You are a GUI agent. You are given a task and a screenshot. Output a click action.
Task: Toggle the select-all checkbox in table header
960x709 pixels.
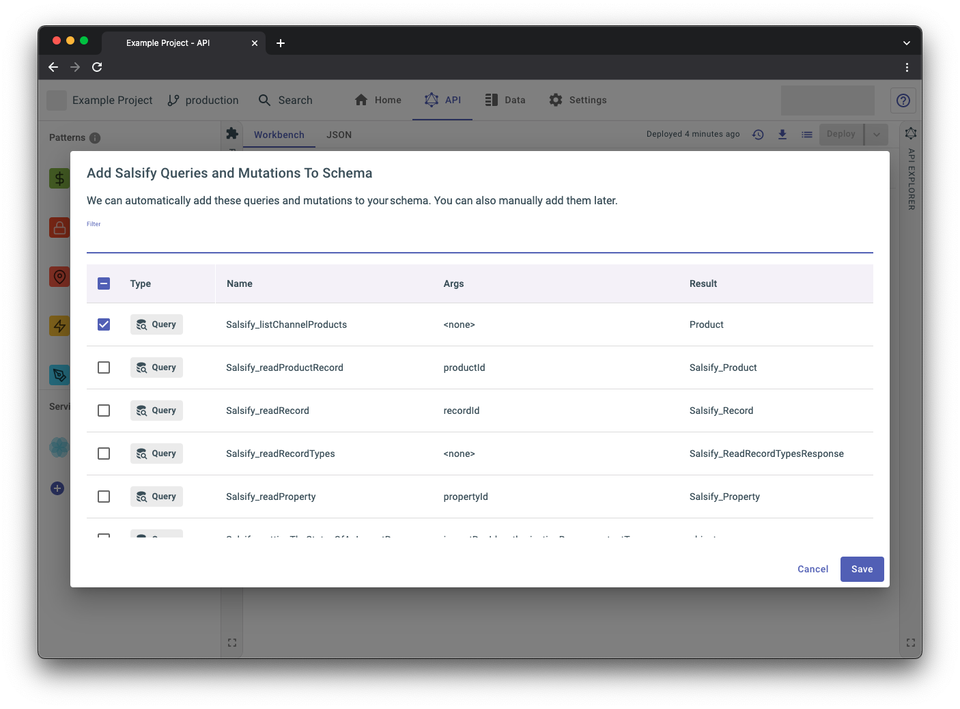[x=104, y=284]
